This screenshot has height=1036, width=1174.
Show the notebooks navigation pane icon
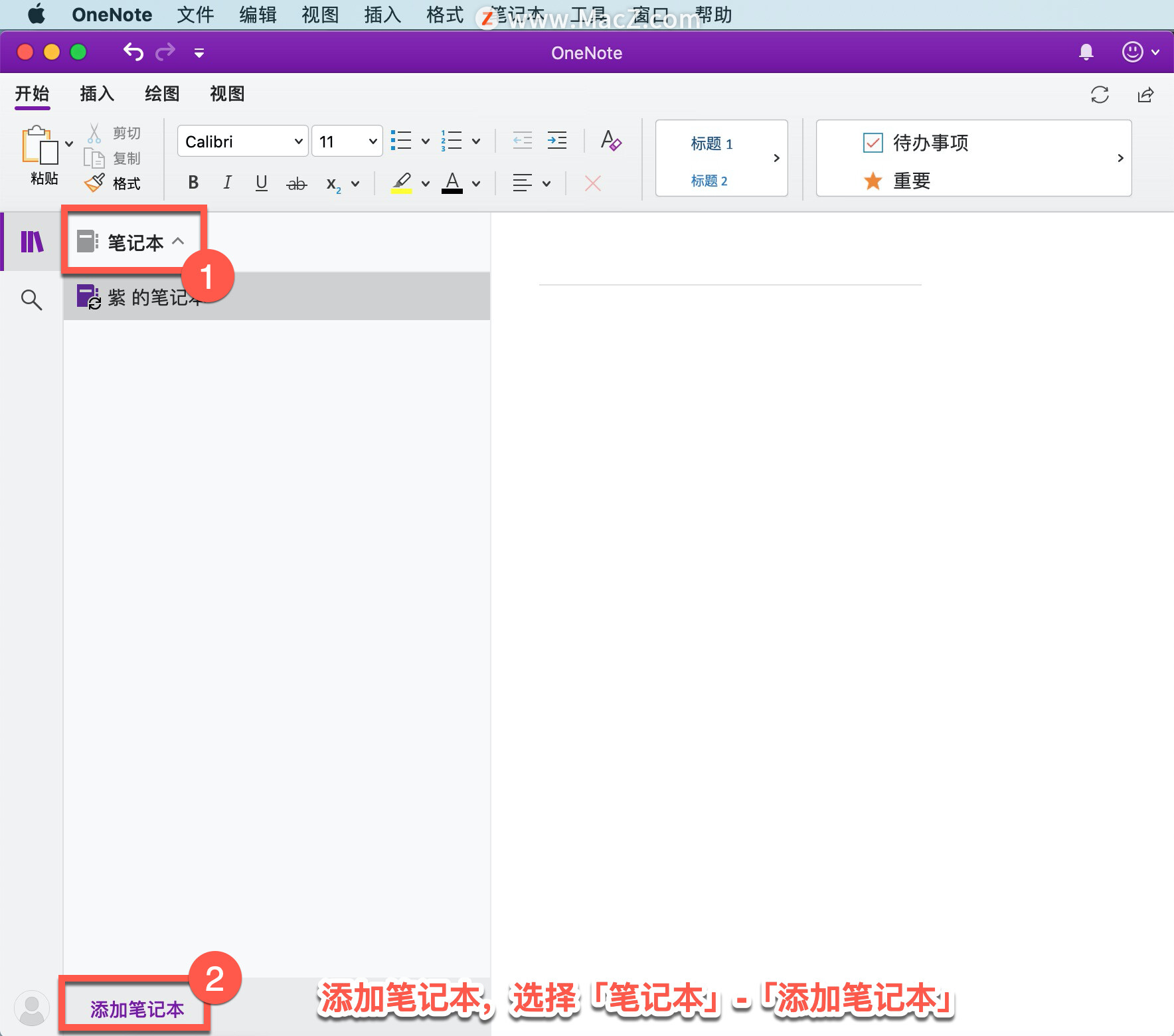click(32, 242)
